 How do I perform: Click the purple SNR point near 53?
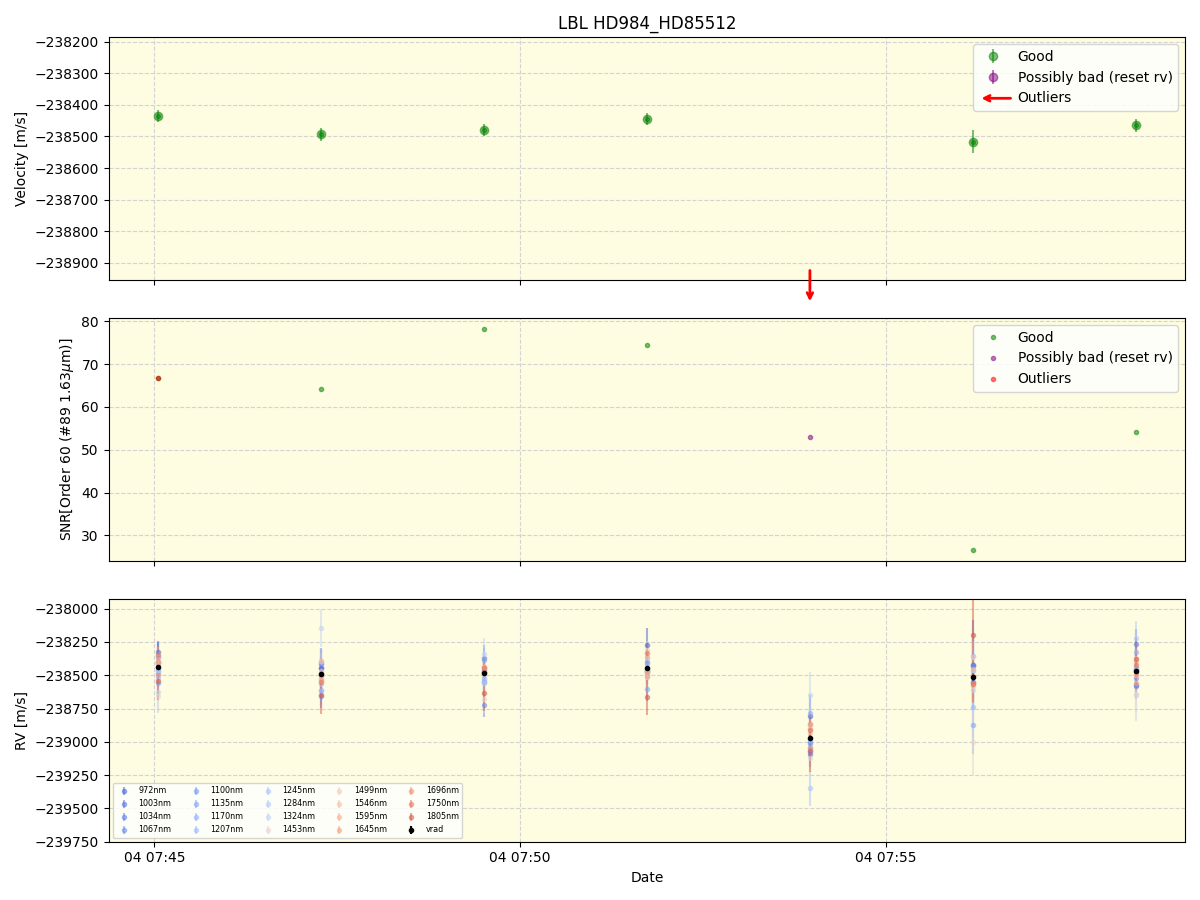click(810, 437)
